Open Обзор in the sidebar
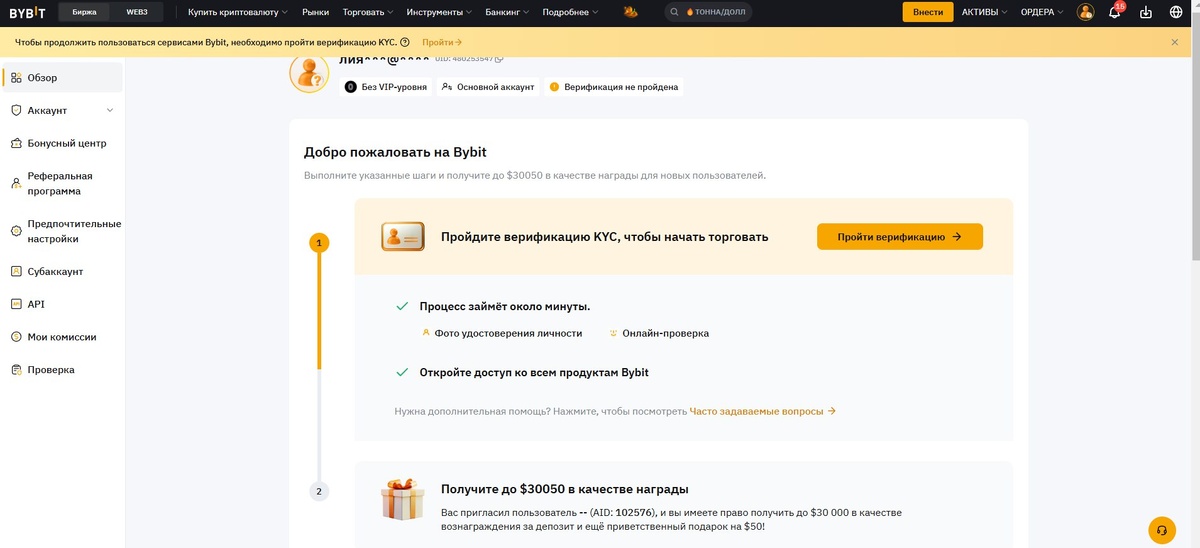Image resolution: width=1200 pixels, height=548 pixels. point(62,78)
